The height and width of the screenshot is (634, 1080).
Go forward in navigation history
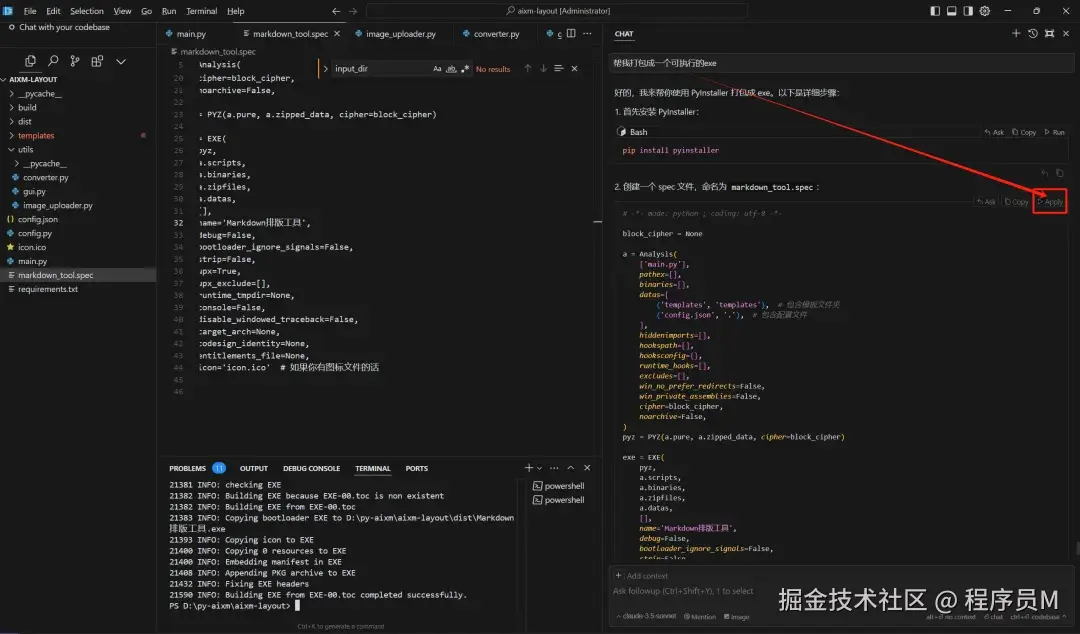353,11
